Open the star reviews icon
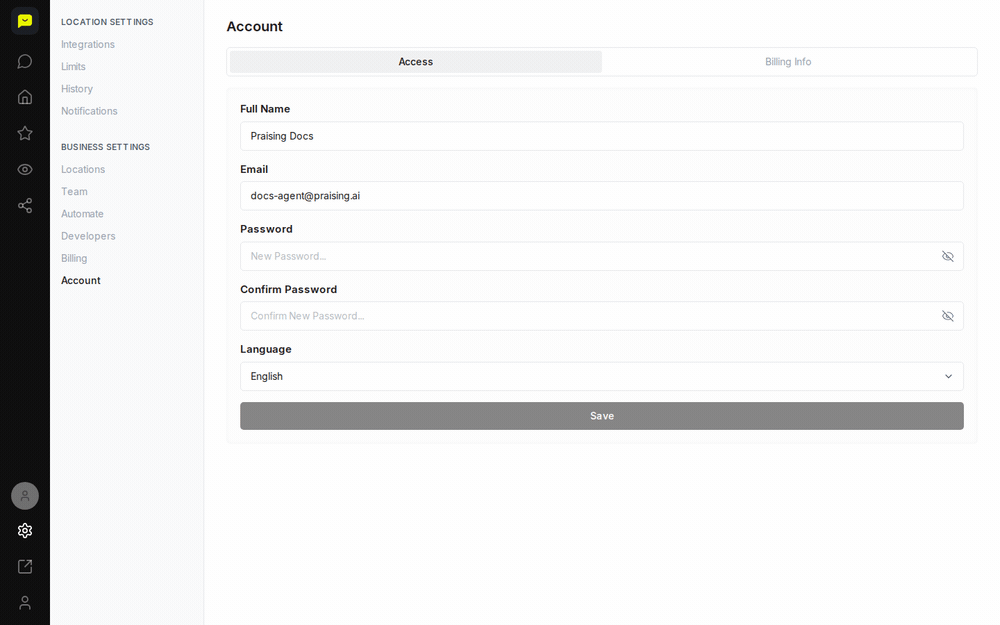Viewport: 1000px width, 625px height. (x=25, y=133)
